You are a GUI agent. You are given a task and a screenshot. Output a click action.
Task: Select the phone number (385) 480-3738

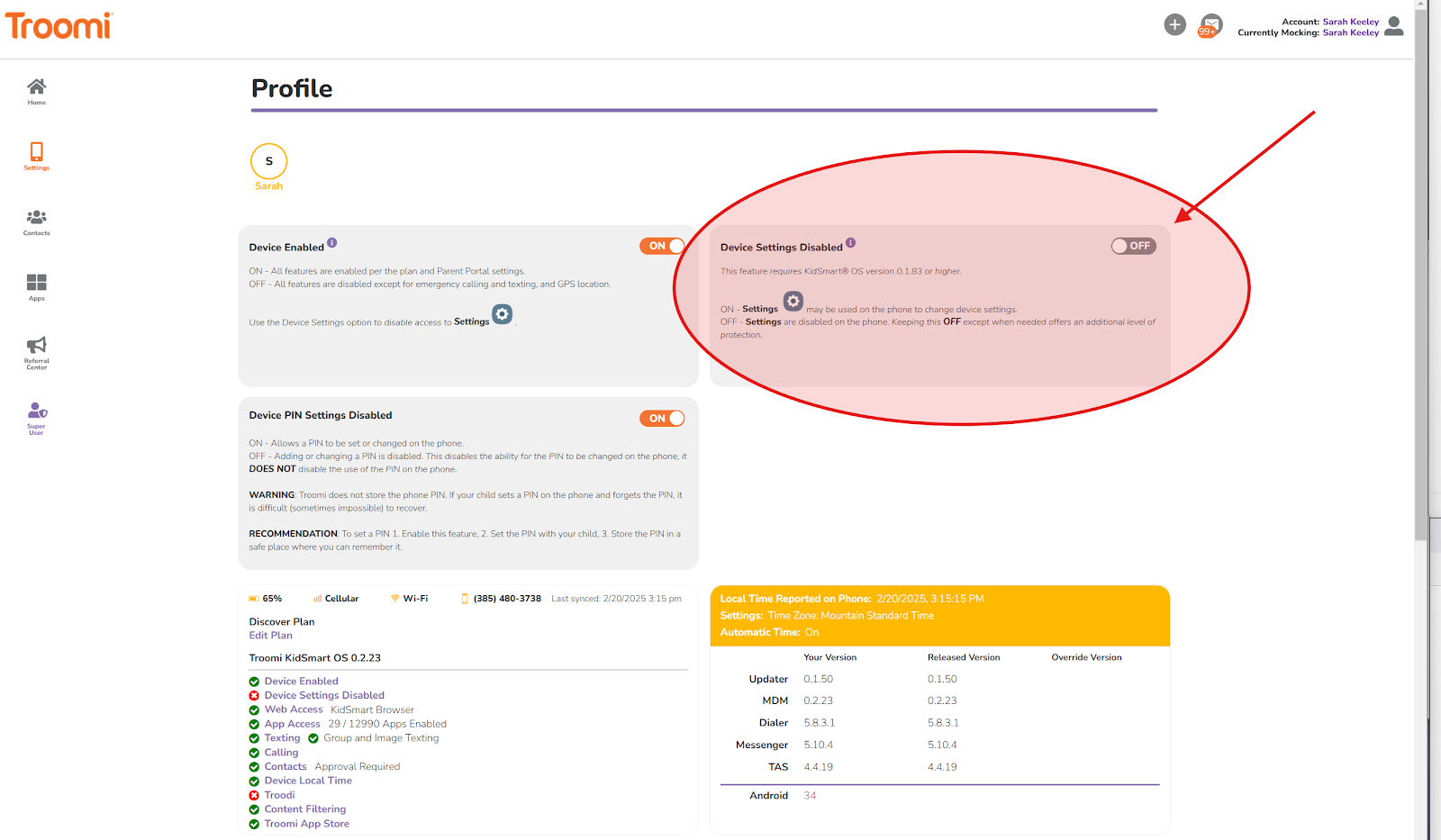click(x=507, y=599)
